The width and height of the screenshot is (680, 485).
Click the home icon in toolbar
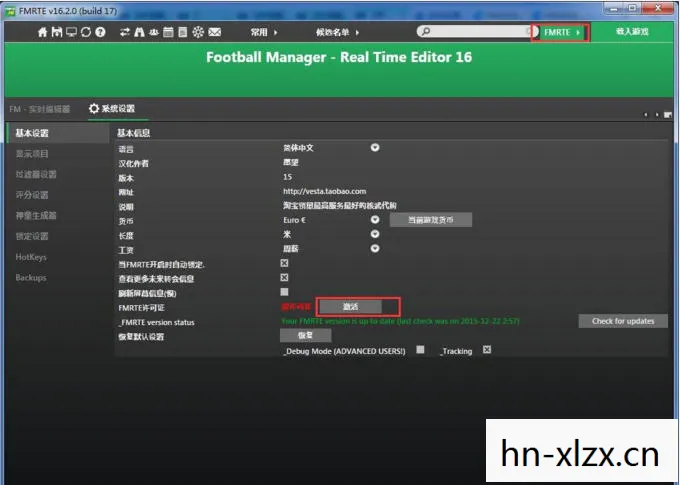click(42, 32)
